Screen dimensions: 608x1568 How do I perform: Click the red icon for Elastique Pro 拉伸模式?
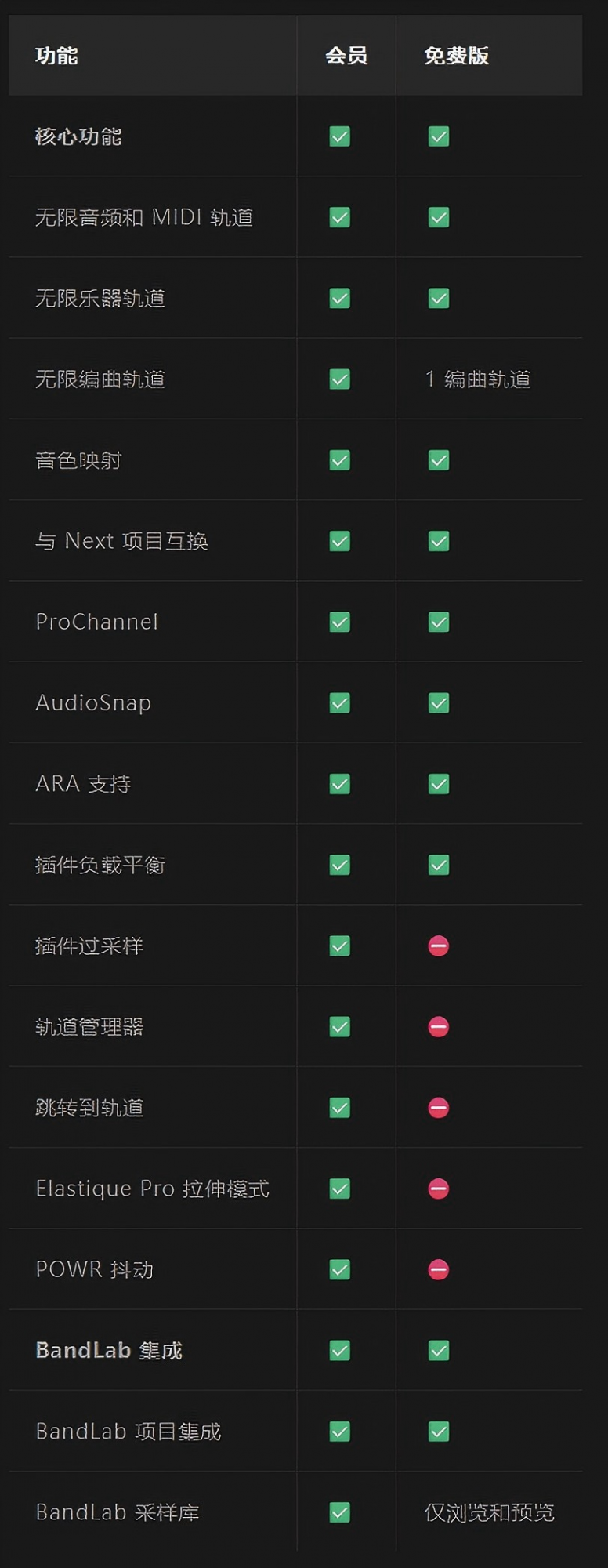(439, 1189)
